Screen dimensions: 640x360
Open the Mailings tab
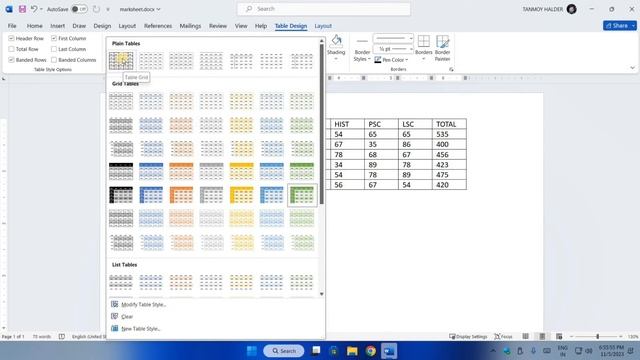tap(190, 26)
